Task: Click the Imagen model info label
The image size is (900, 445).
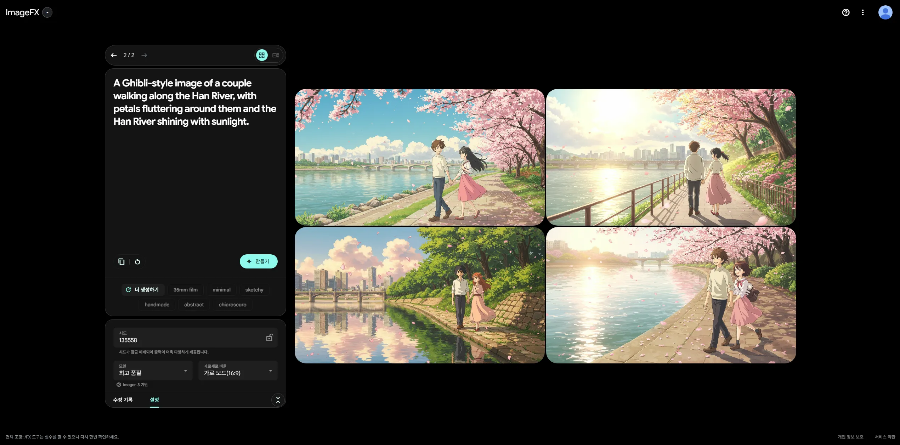Action: 132,385
